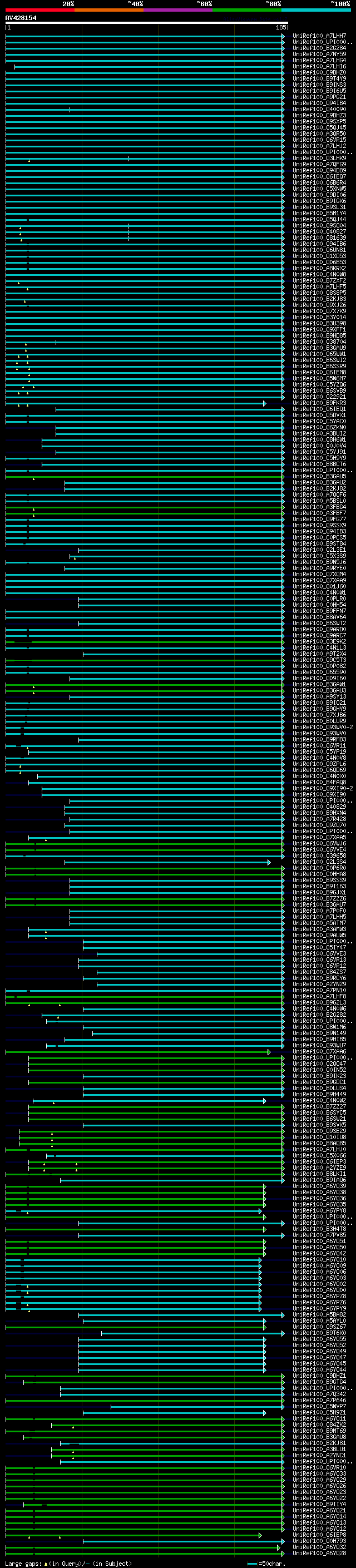Select the UniRef100_B3GAU8 label

[319, 1437]
